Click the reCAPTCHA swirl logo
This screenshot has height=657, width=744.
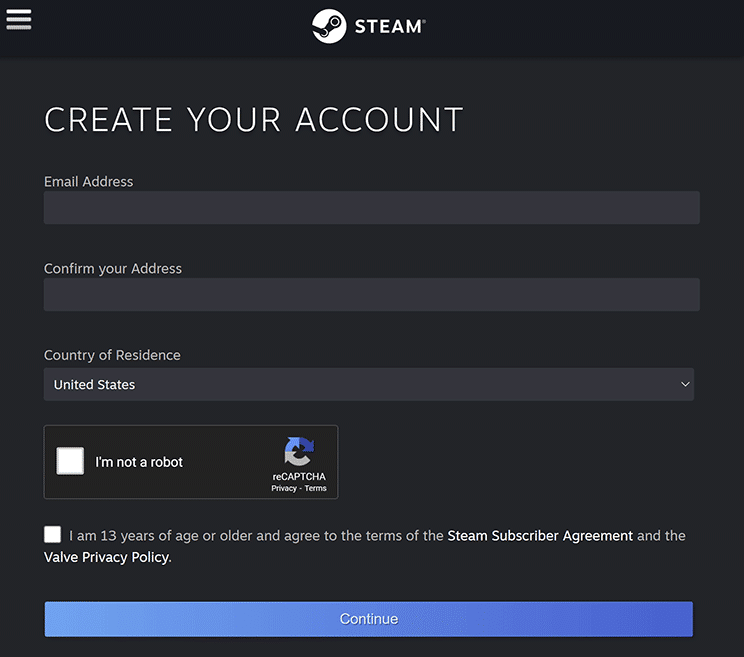[299, 451]
